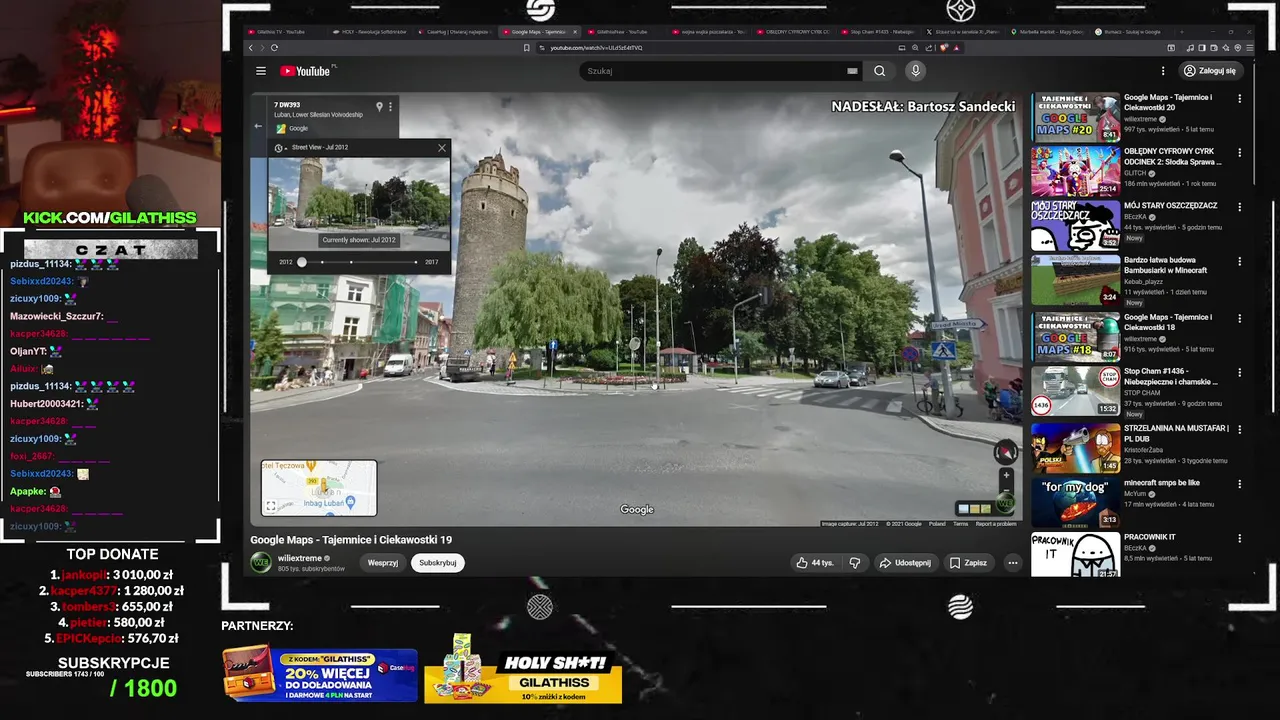This screenshot has width=1280, height=720.
Task: Open YouTube settings three-dot menu
Action: click(x=1163, y=71)
